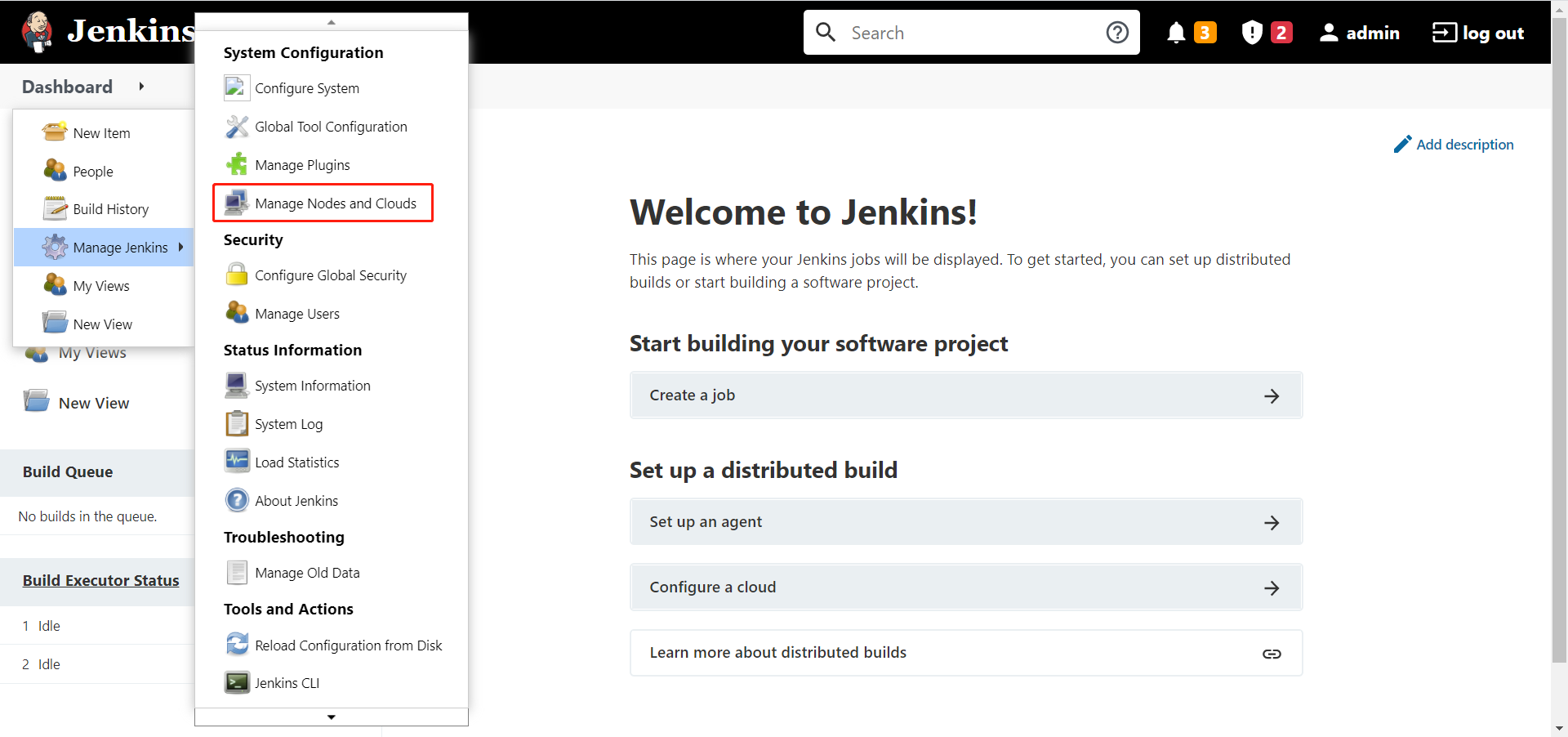The width and height of the screenshot is (1568, 737).
Task: Open security warnings shield icon
Action: click(1251, 33)
